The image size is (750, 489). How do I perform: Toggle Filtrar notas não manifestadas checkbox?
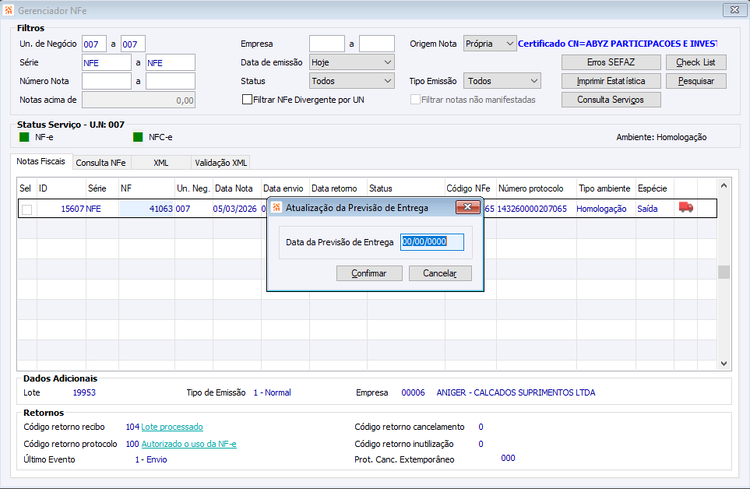point(415,100)
